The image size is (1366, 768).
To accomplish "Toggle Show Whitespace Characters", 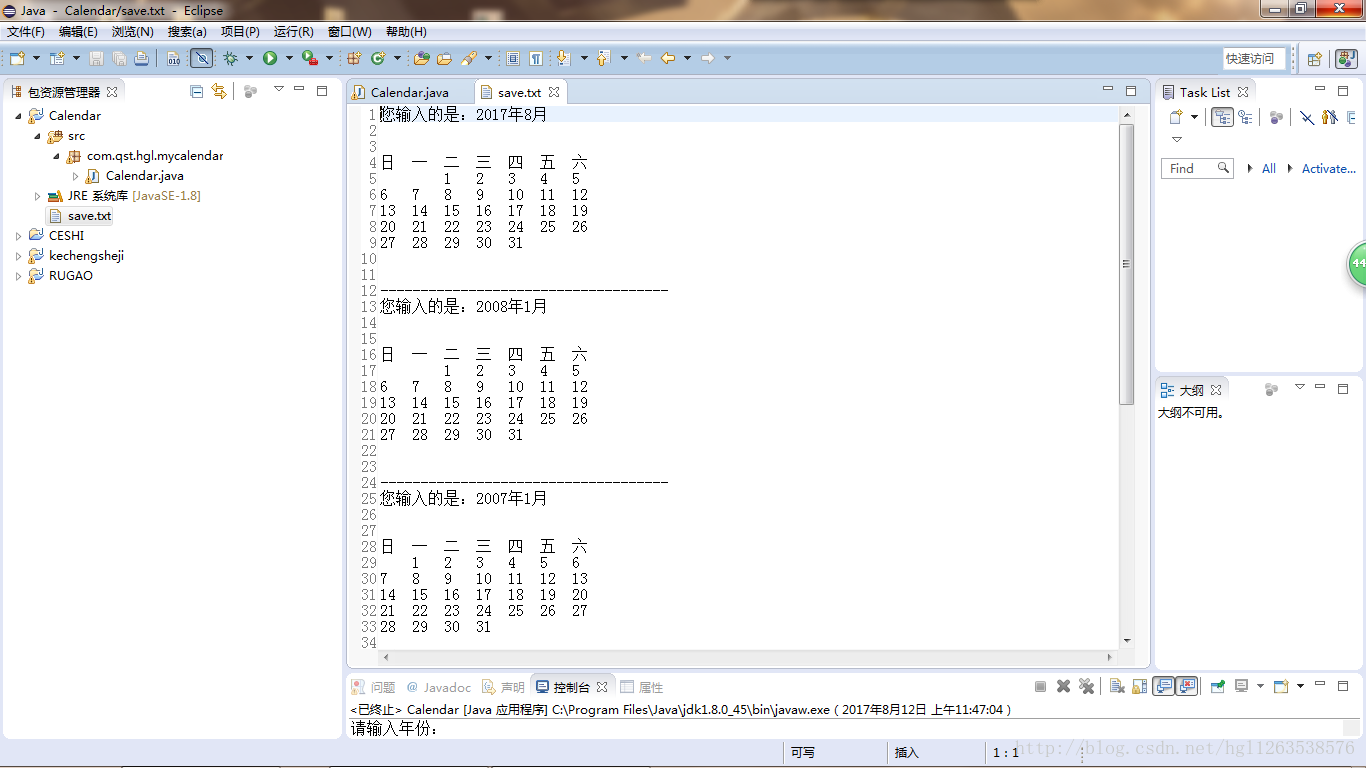I will tap(536, 58).
